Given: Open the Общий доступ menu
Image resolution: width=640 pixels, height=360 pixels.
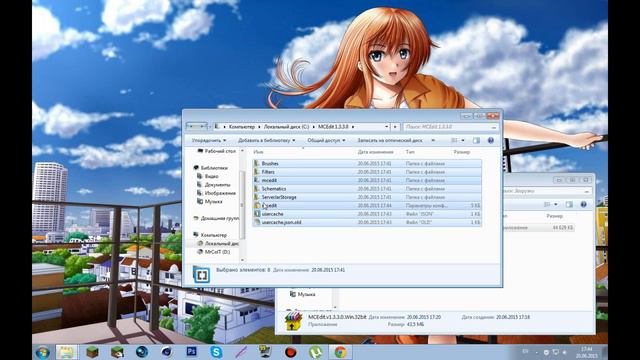Looking at the screenshot, I should point(326,140).
